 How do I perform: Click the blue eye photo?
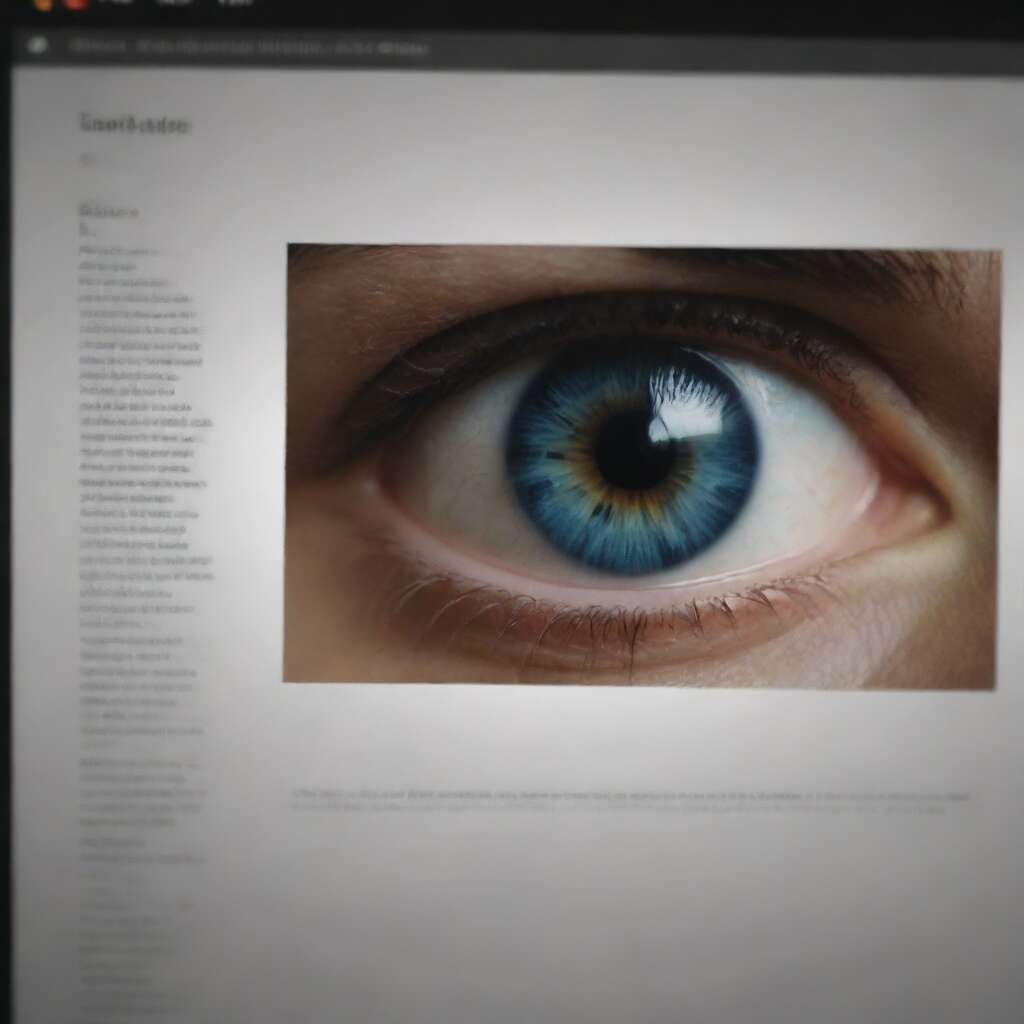[640, 465]
